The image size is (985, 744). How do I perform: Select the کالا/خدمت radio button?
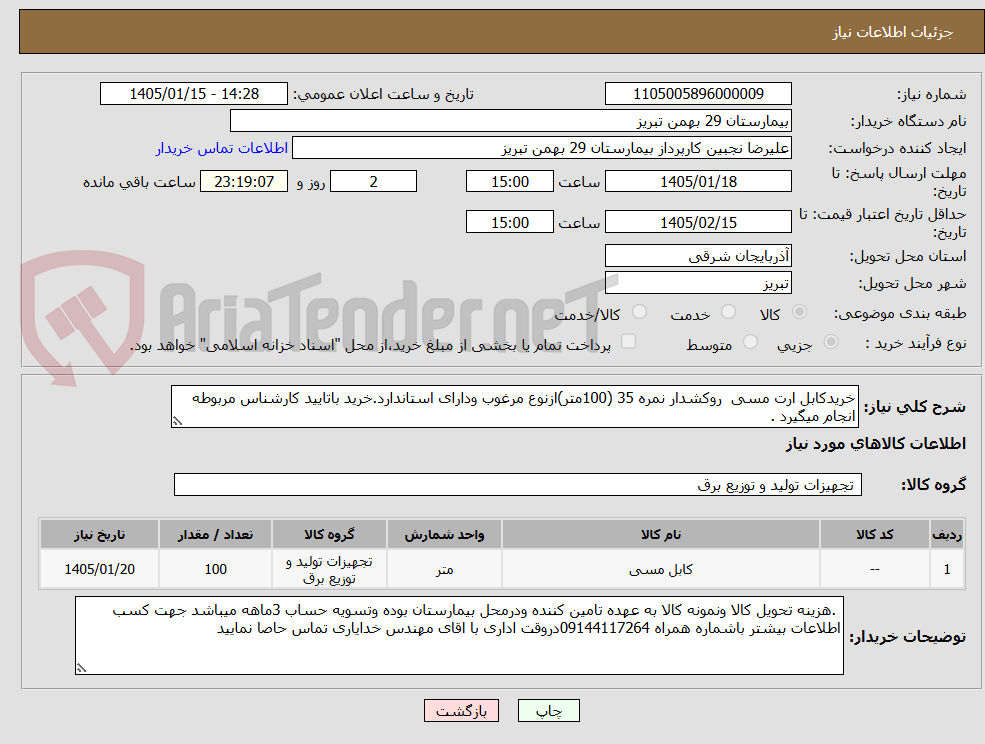639,312
